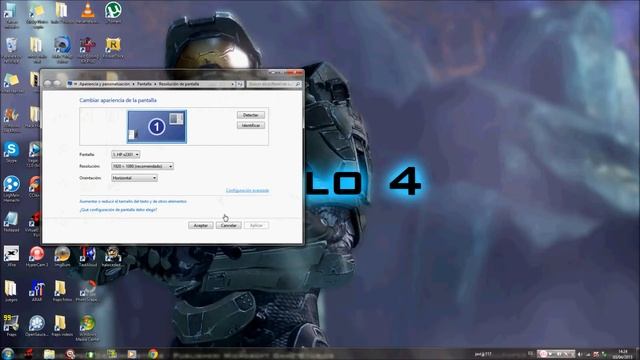
Task: Click Apariencia y personalización breadcrumb
Action: coord(104,84)
